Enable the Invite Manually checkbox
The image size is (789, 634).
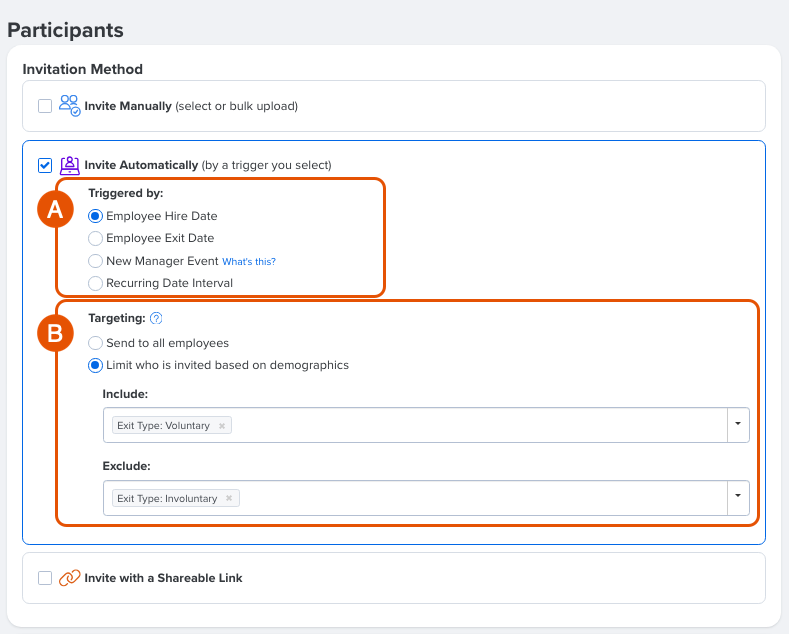point(45,106)
